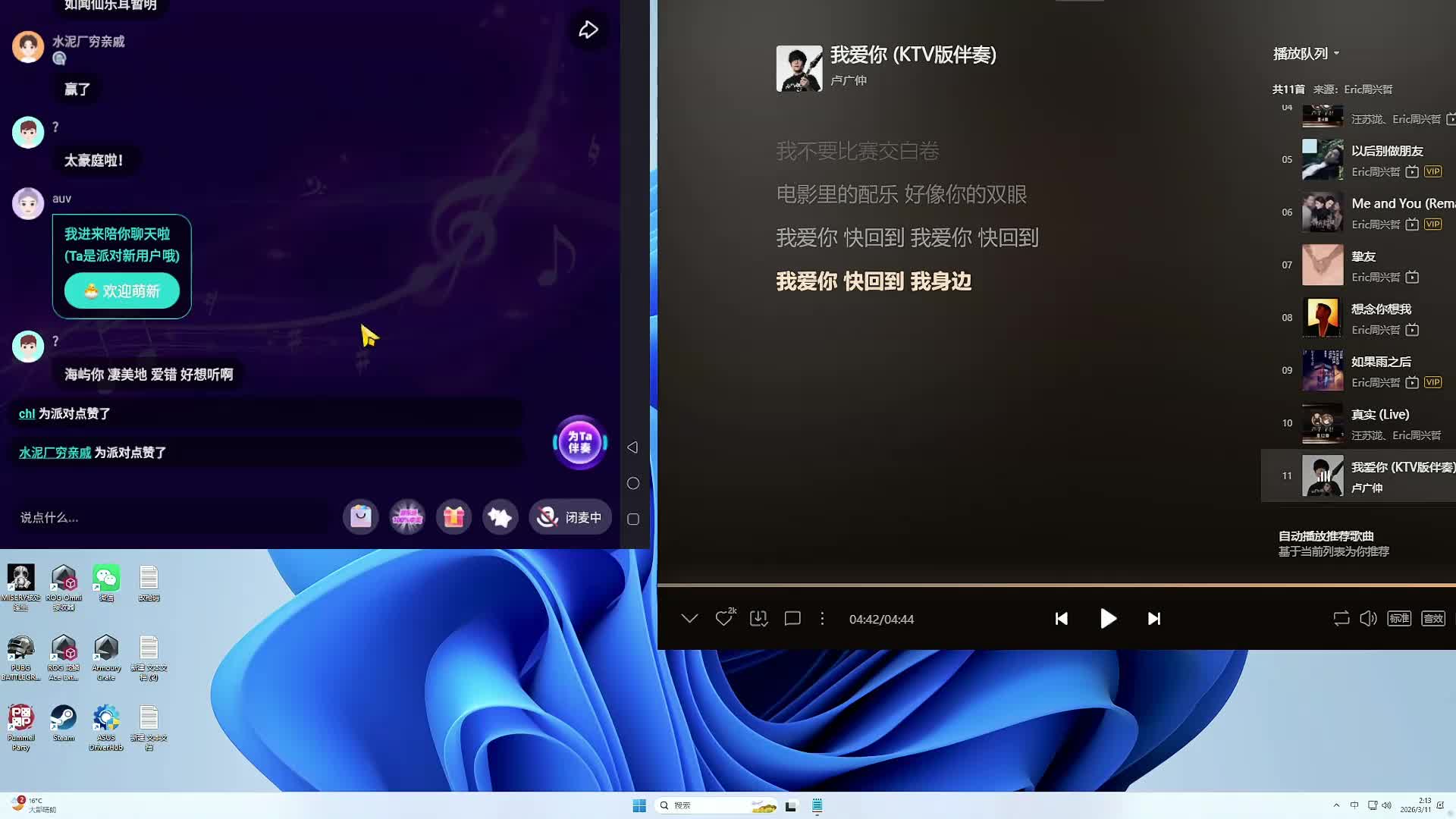The height and width of the screenshot is (819, 1456).
Task: Click the stars like icon
Action: (x=500, y=517)
